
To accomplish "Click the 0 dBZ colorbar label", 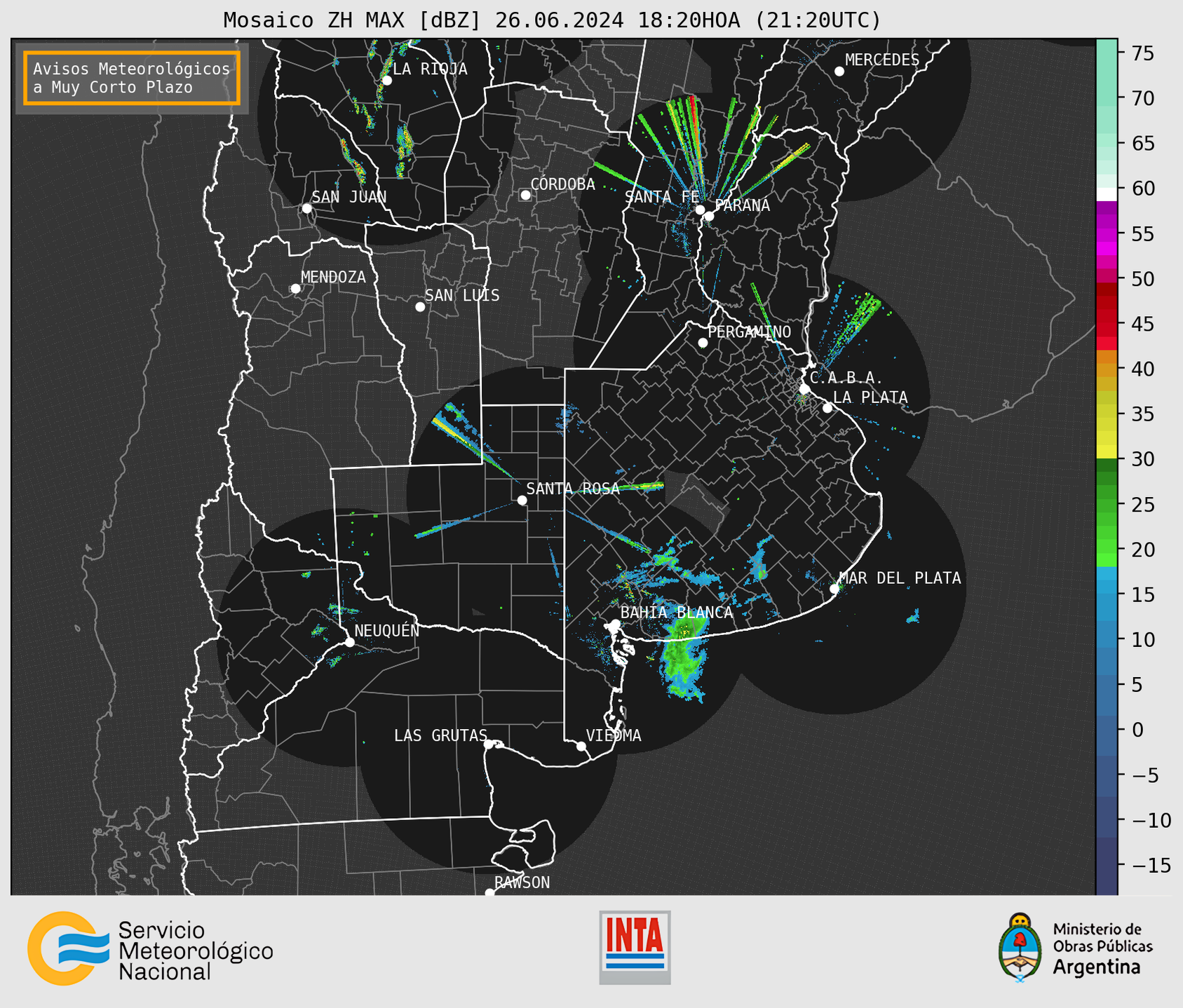I will click(1137, 730).
